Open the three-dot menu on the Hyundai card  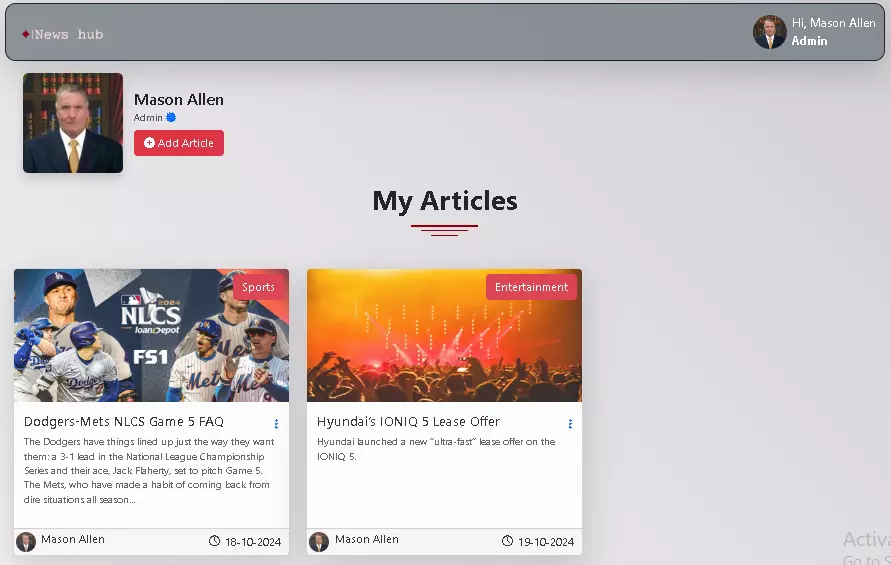pyautogui.click(x=570, y=423)
